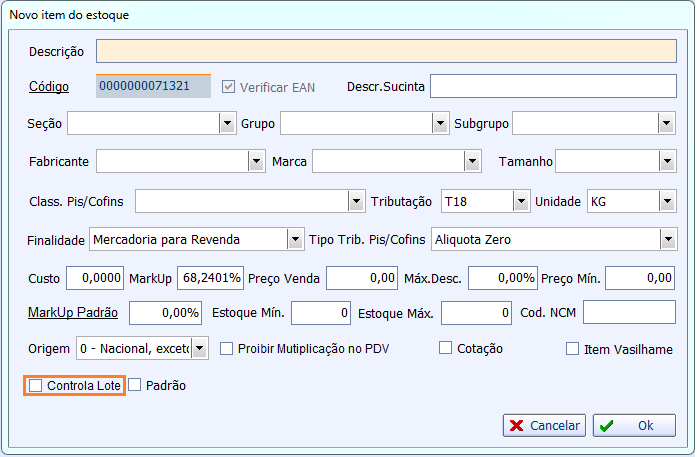Open the Origem dropdown selector
This screenshot has height=457, width=697.
[x=200, y=349]
